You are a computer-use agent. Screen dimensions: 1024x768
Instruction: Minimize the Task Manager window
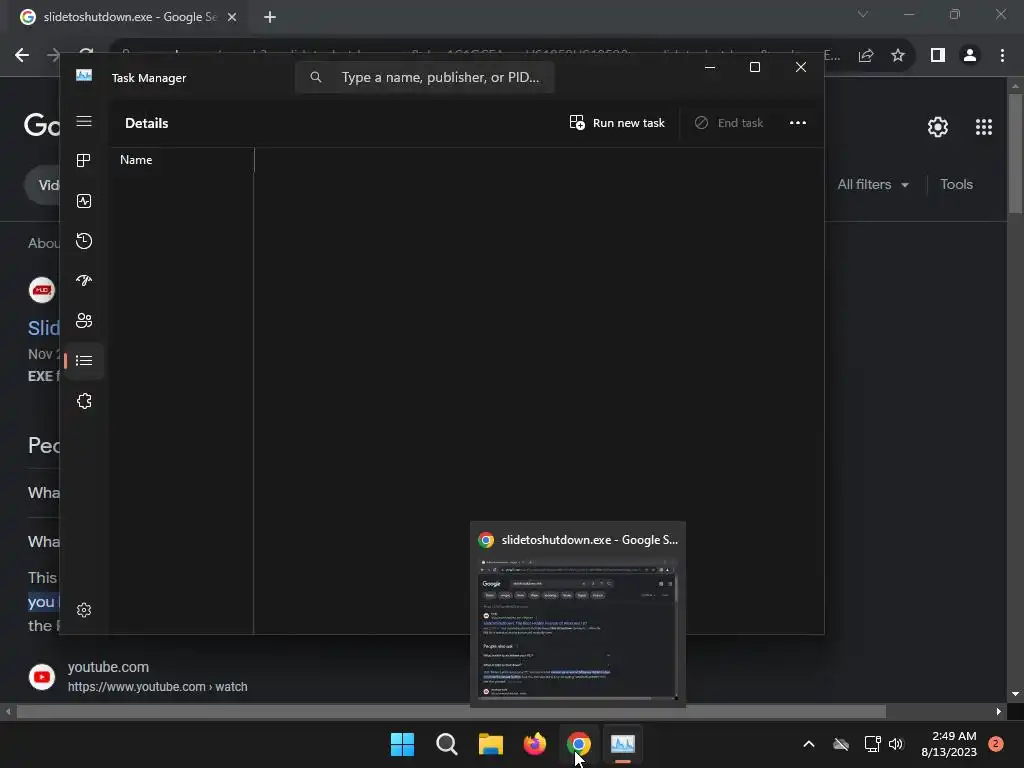pyautogui.click(x=710, y=67)
